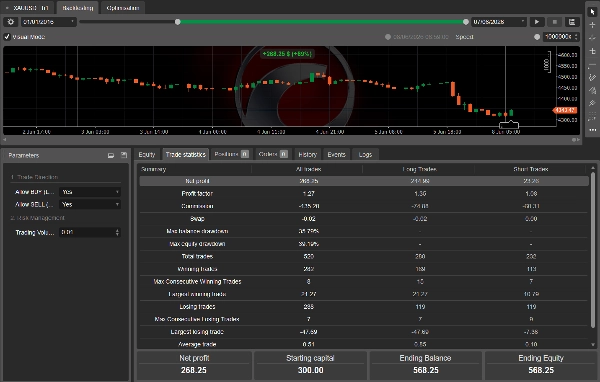Select the Average trade row

coord(364,344)
